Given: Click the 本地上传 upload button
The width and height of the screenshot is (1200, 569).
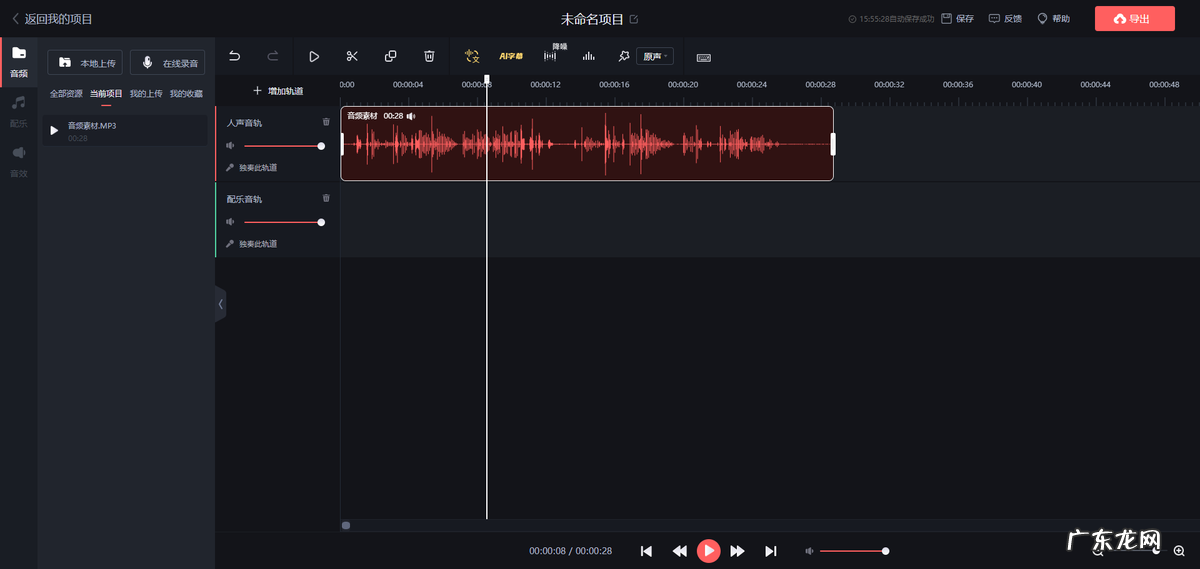Looking at the screenshot, I should (x=85, y=63).
